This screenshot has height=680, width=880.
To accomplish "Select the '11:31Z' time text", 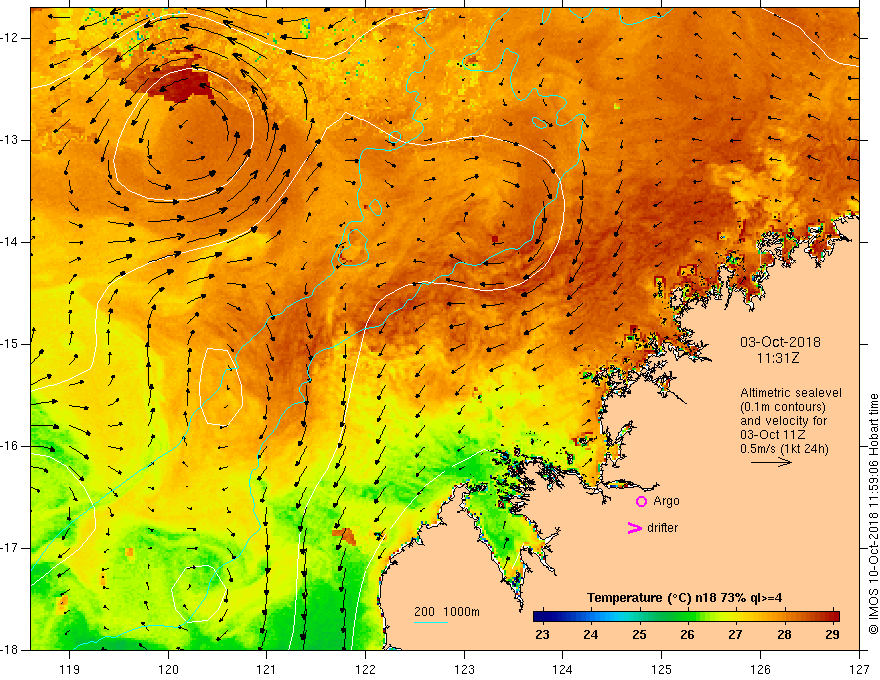I will tap(778, 358).
